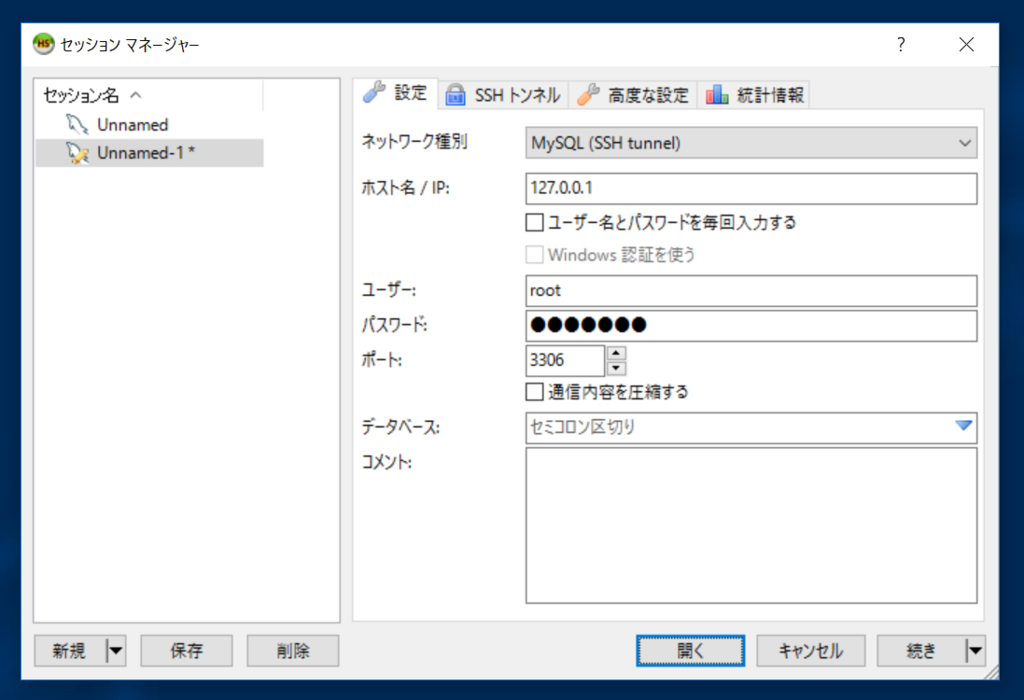Click the キャンセル button

tap(811, 650)
